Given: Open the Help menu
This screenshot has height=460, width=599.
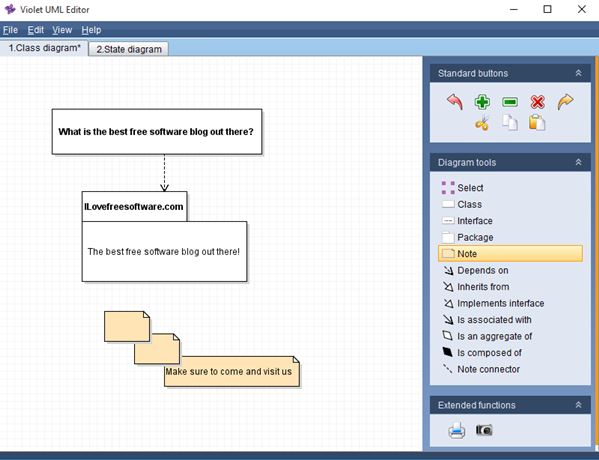Looking at the screenshot, I should click(91, 30).
